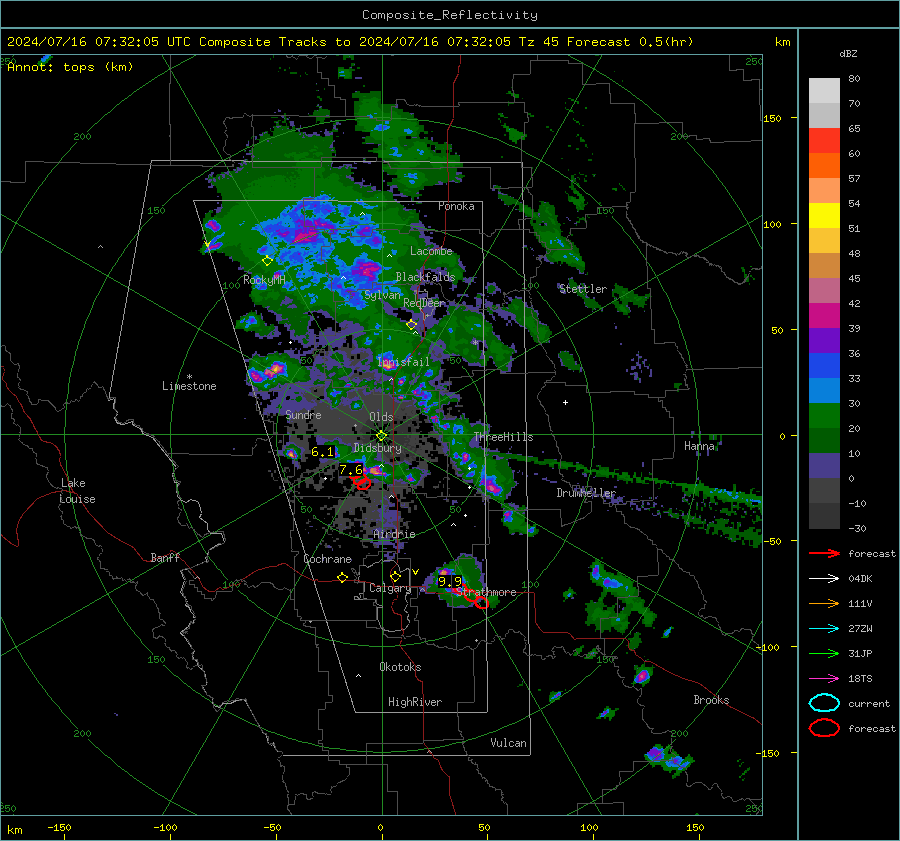Viewport: 900px width, 841px height.
Task: Click the Vulcan city label
Action: 509,743
